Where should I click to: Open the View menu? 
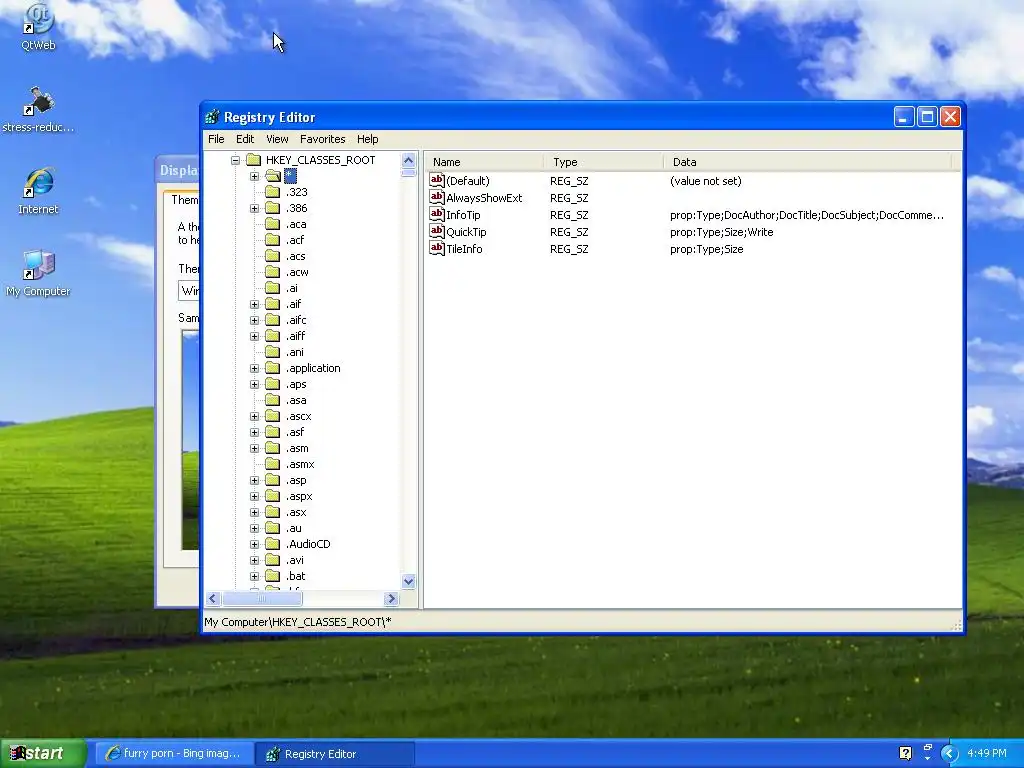[277, 139]
